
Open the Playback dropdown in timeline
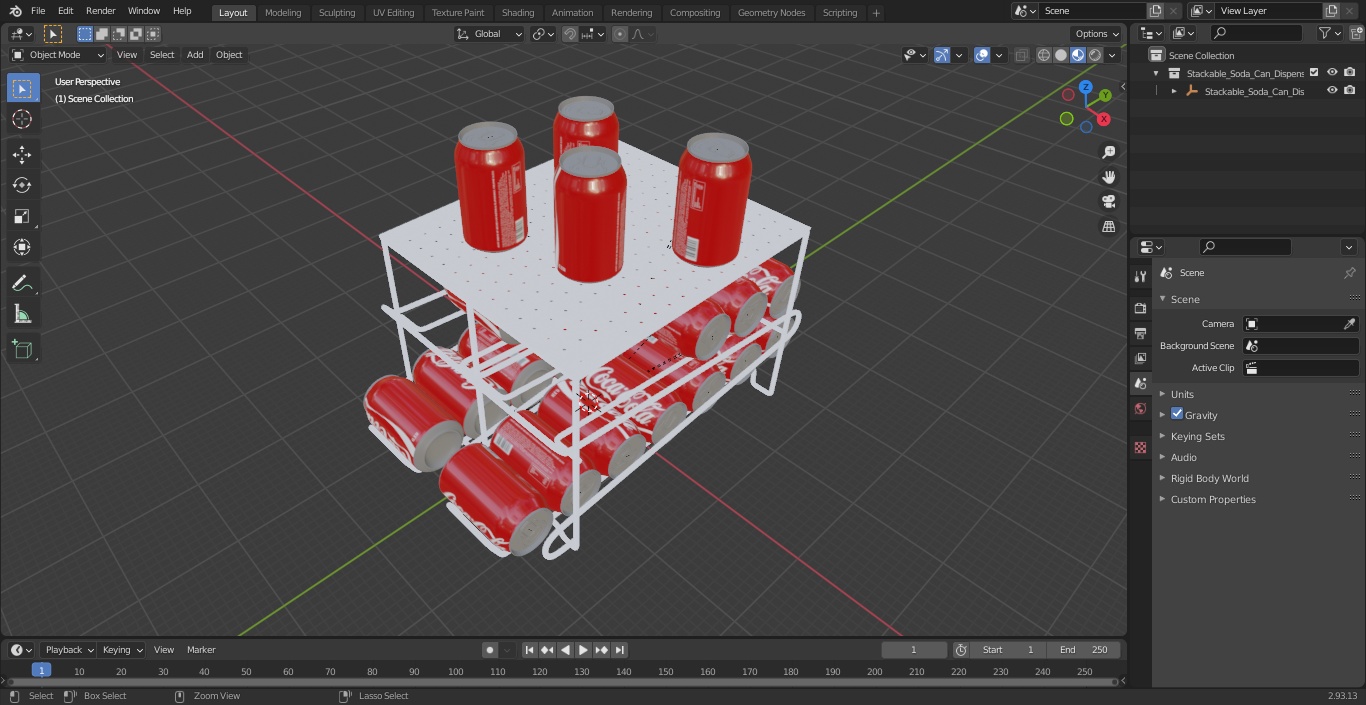pyautogui.click(x=69, y=650)
